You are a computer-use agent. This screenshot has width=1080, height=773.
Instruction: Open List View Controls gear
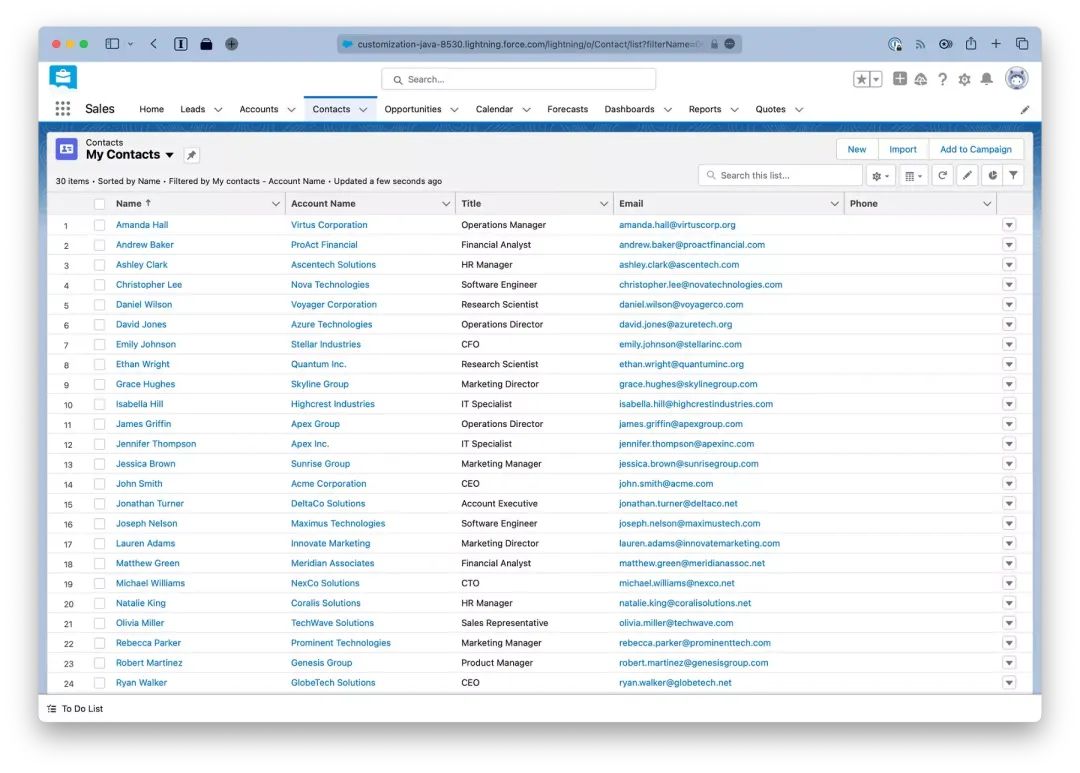(x=880, y=176)
